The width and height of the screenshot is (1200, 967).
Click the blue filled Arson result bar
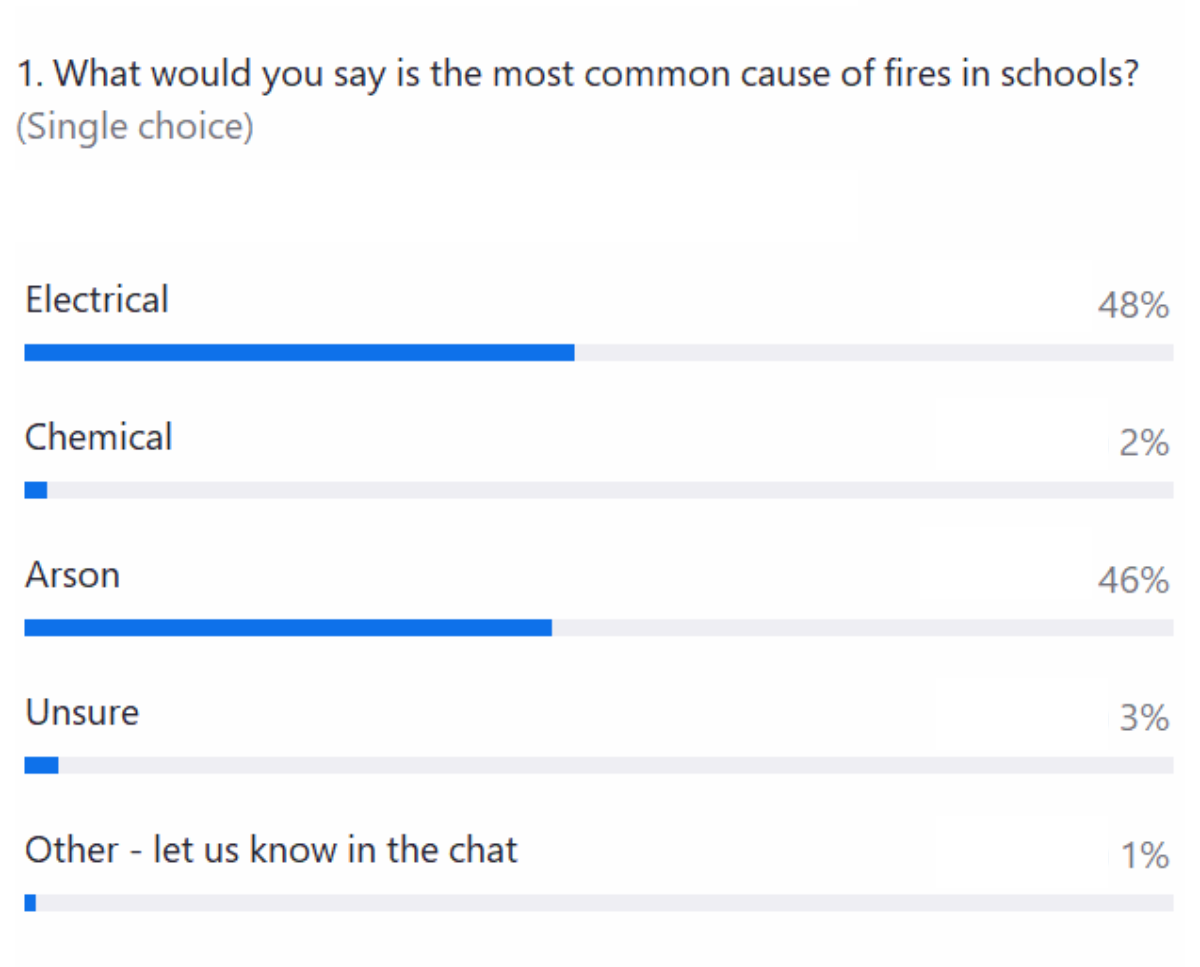288,627
